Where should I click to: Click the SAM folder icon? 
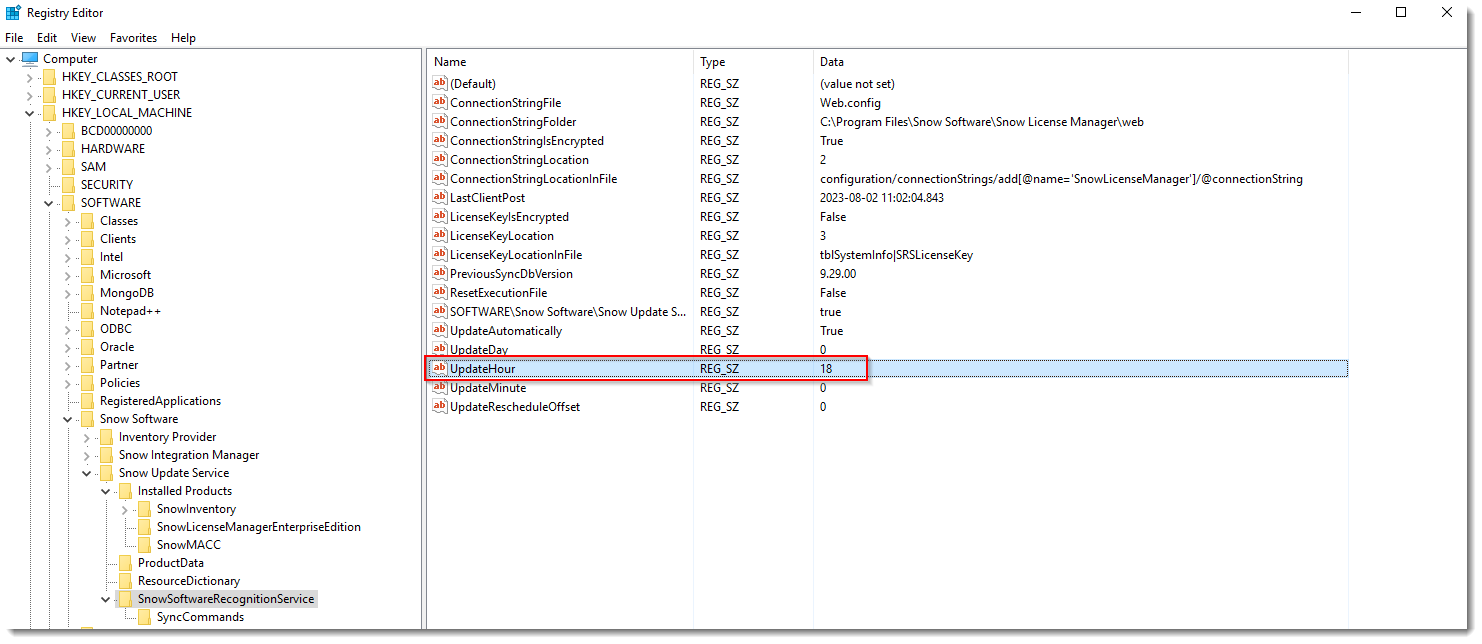(68, 167)
